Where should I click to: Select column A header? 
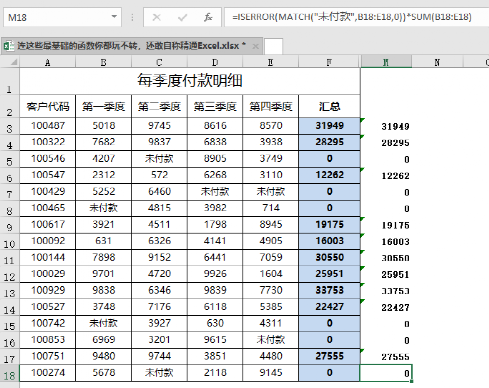tap(48, 62)
